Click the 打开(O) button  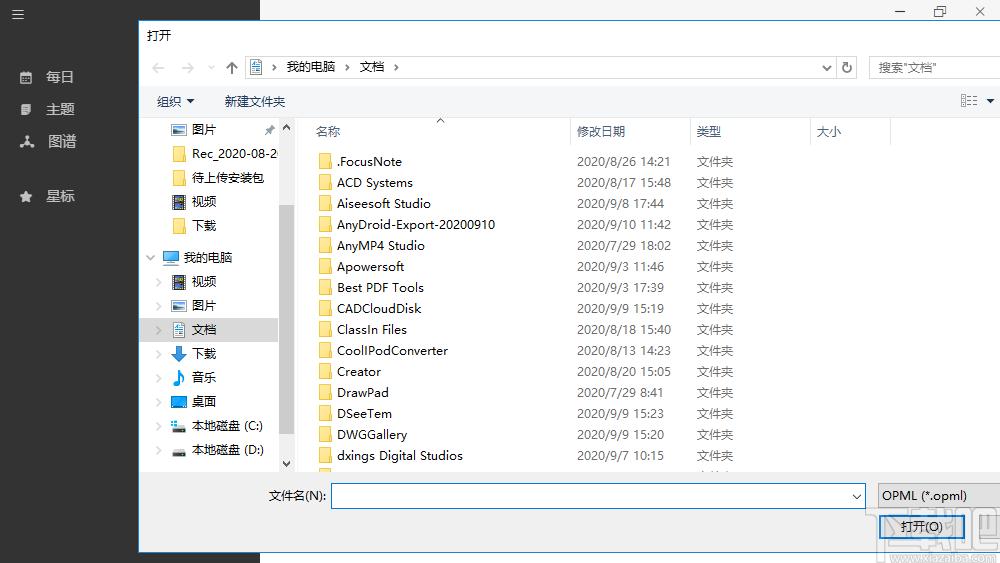pos(921,527)
